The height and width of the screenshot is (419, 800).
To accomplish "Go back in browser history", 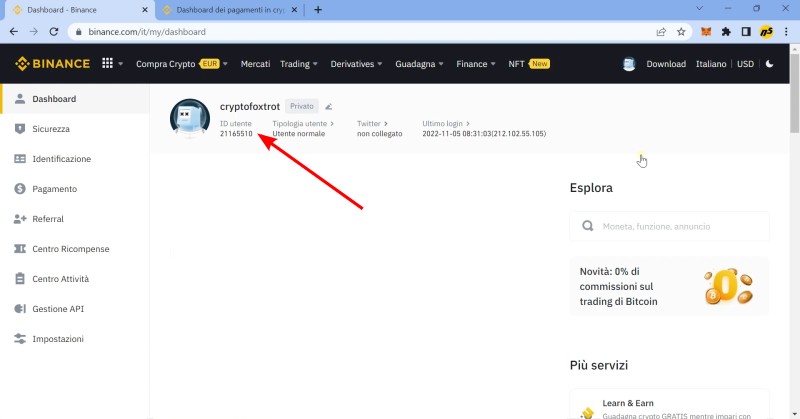I will (14, 32).
